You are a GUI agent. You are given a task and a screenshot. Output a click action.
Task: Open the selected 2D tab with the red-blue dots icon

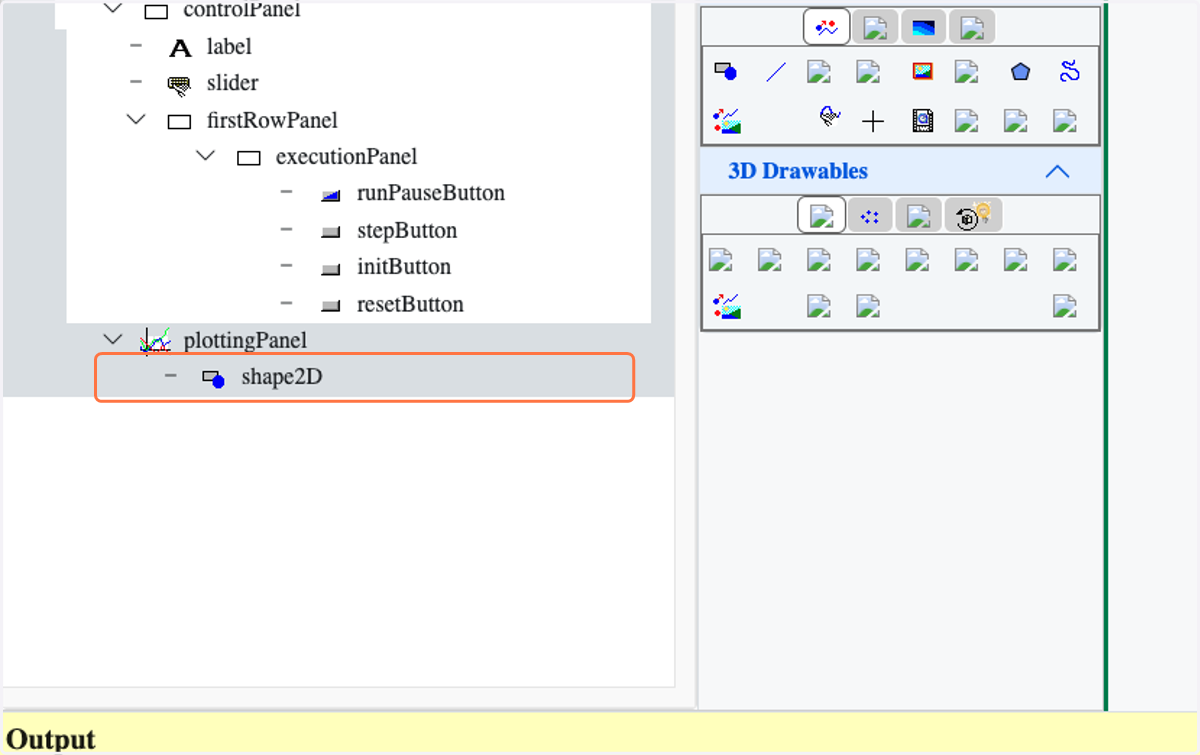tap(827, 28)
